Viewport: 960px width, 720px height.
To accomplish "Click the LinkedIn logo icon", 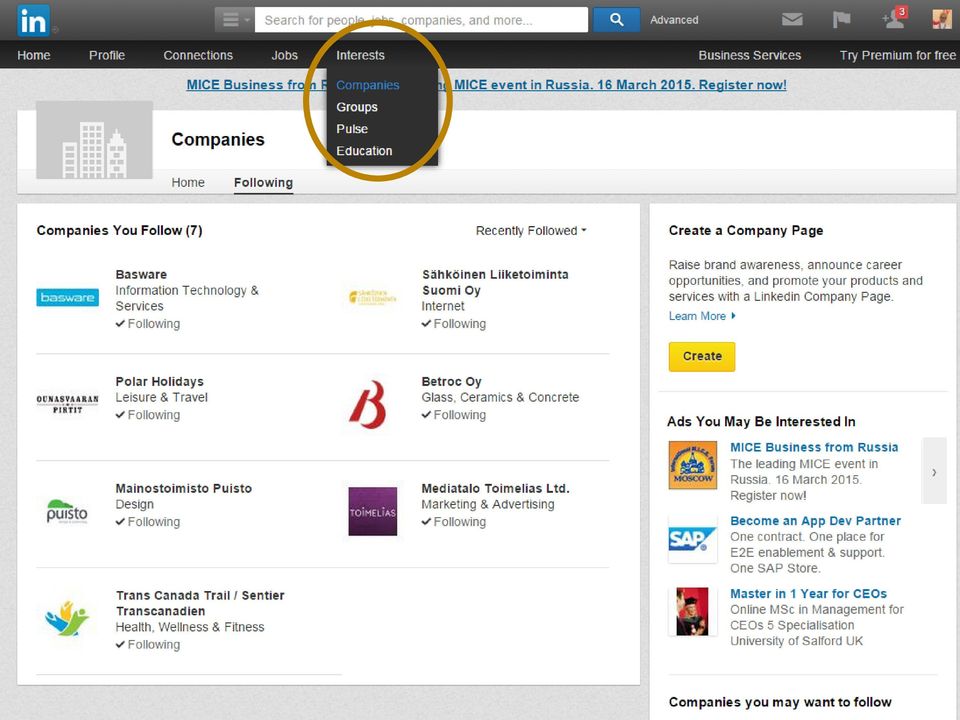I will coord(33,20).
